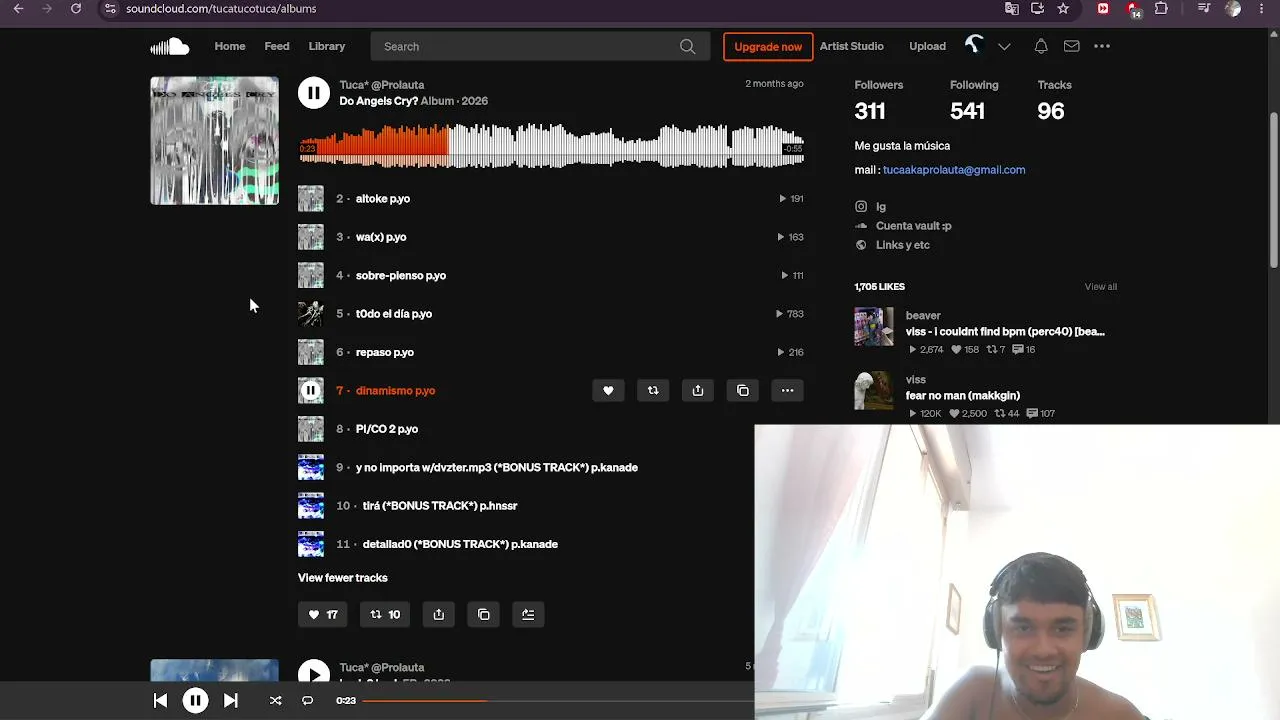Image resolution: width=1280 pixels, height=720 pixels.
Task: Reload the browser page
Action: tap(75, 9)
